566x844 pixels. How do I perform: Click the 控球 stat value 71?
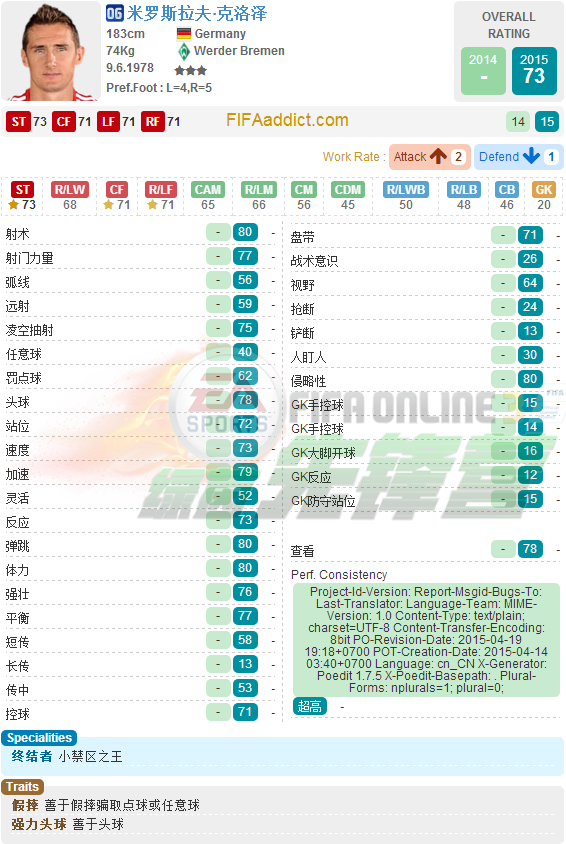point(245,712)
